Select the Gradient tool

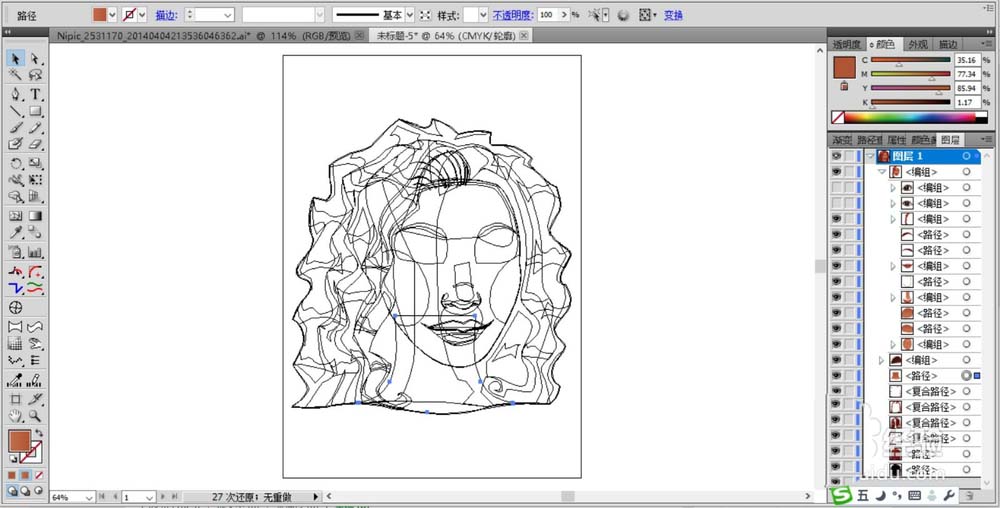[x=36, y=216]
